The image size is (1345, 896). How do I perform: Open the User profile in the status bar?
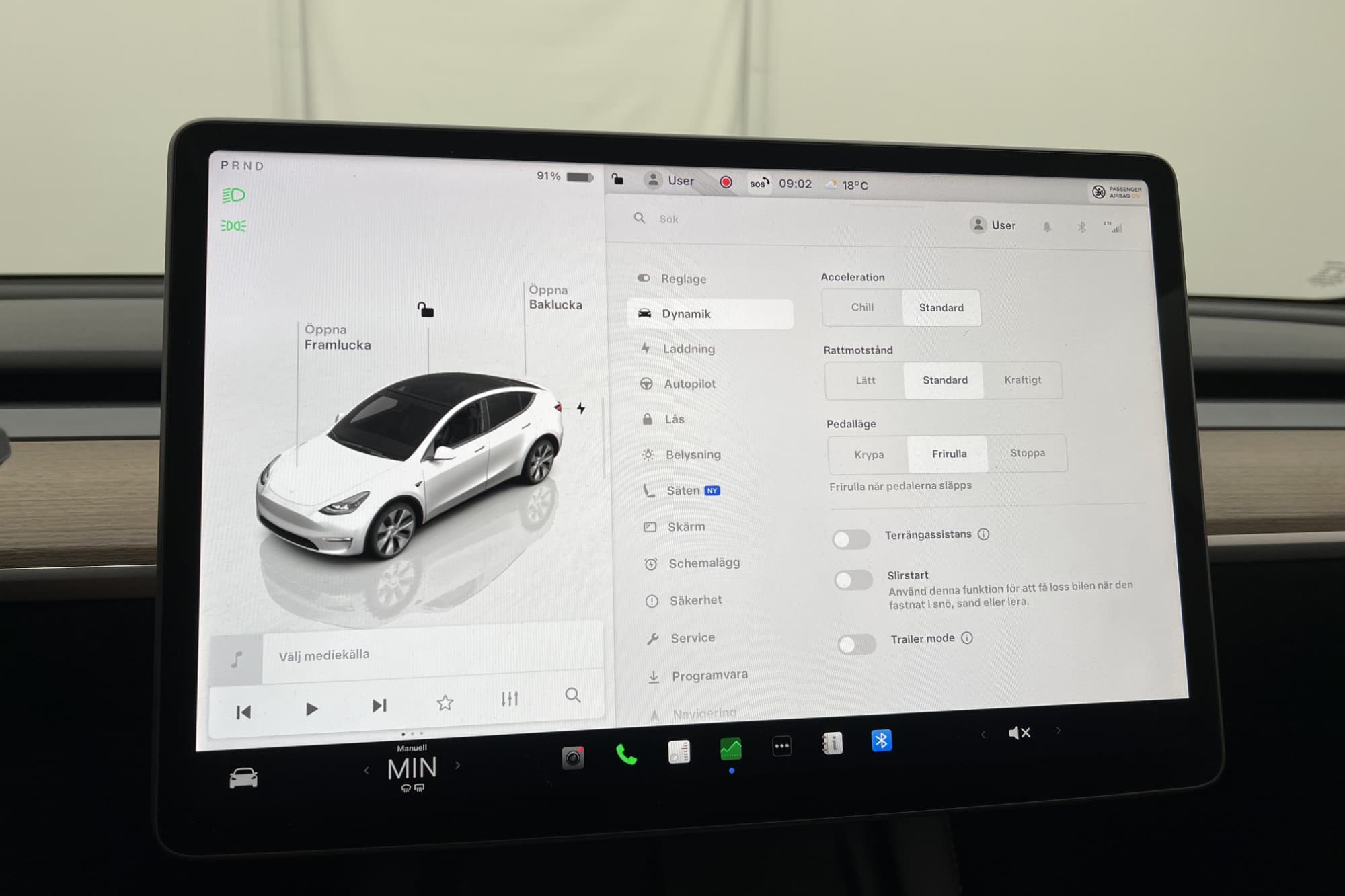coord(669,180)
